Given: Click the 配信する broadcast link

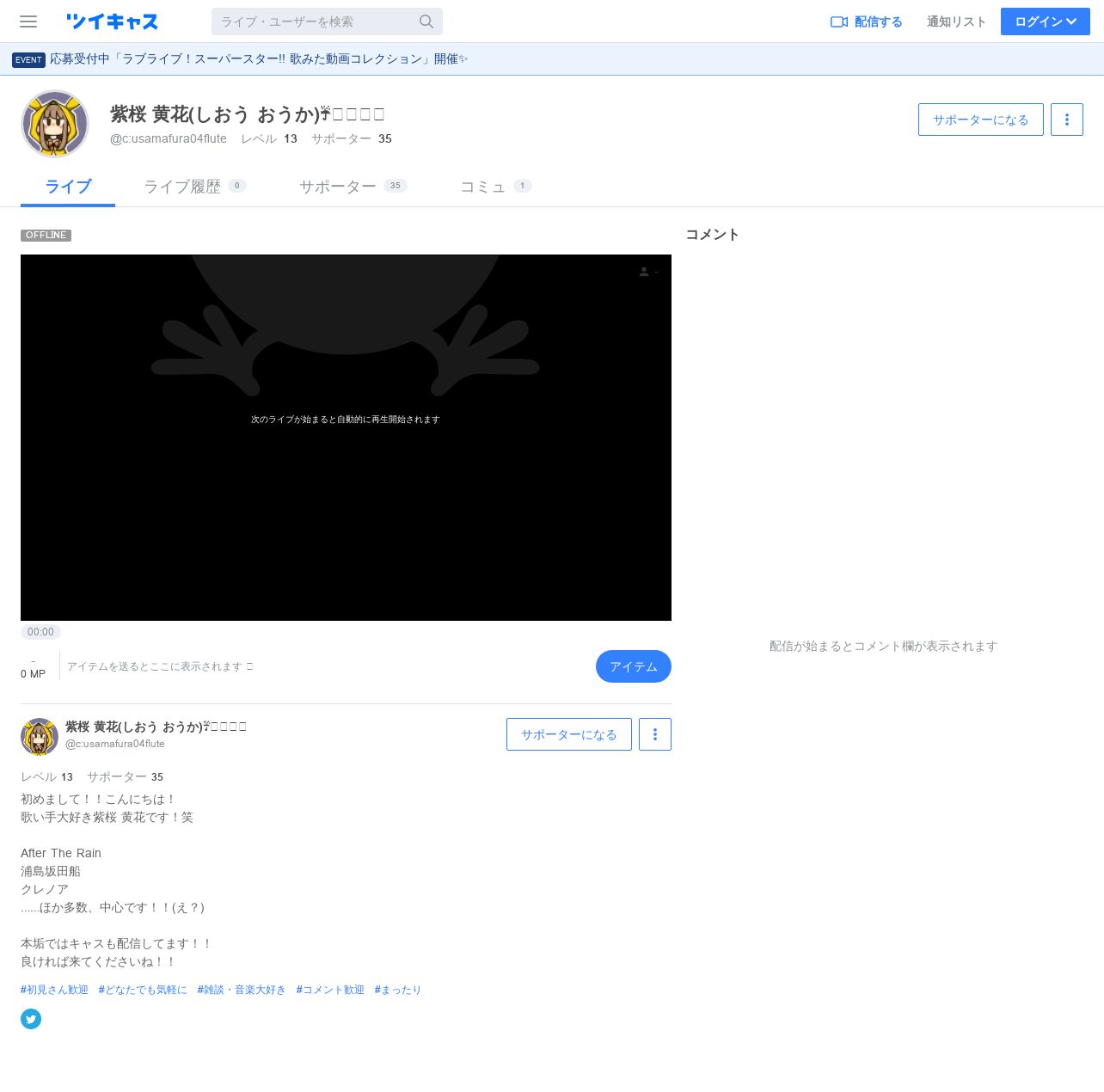Looking at the screenshot, I should (x=867, y=21).
